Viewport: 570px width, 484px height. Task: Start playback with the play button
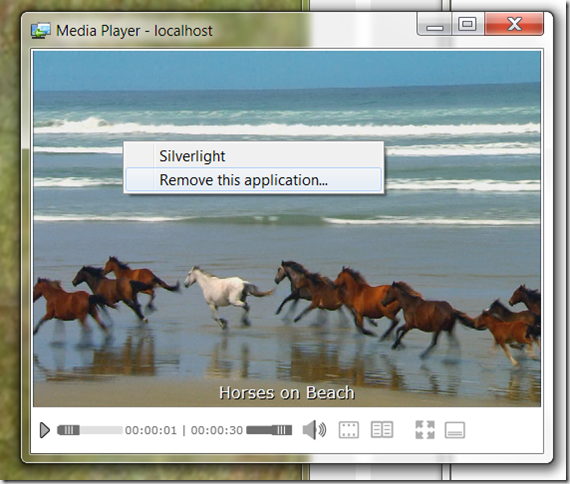coord(44,430)
